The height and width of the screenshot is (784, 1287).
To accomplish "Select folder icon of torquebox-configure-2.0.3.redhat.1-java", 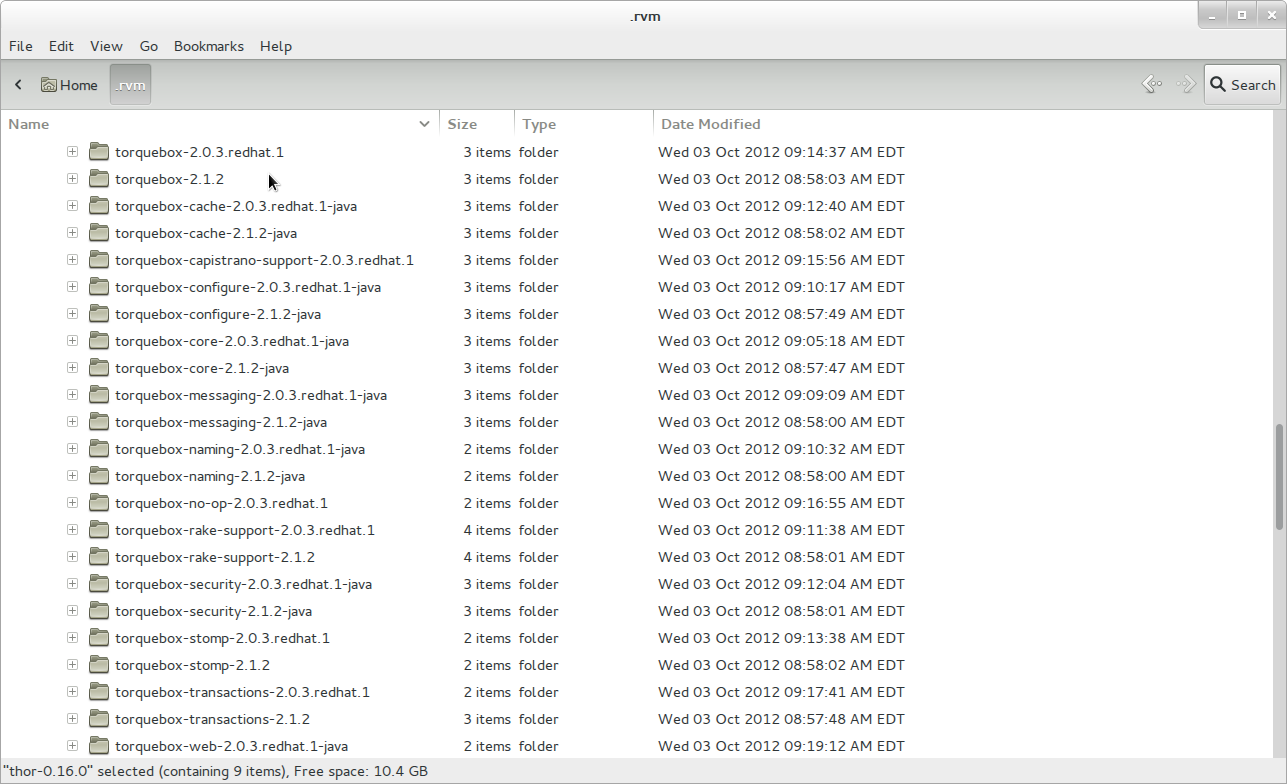I will tap(98, 287).
